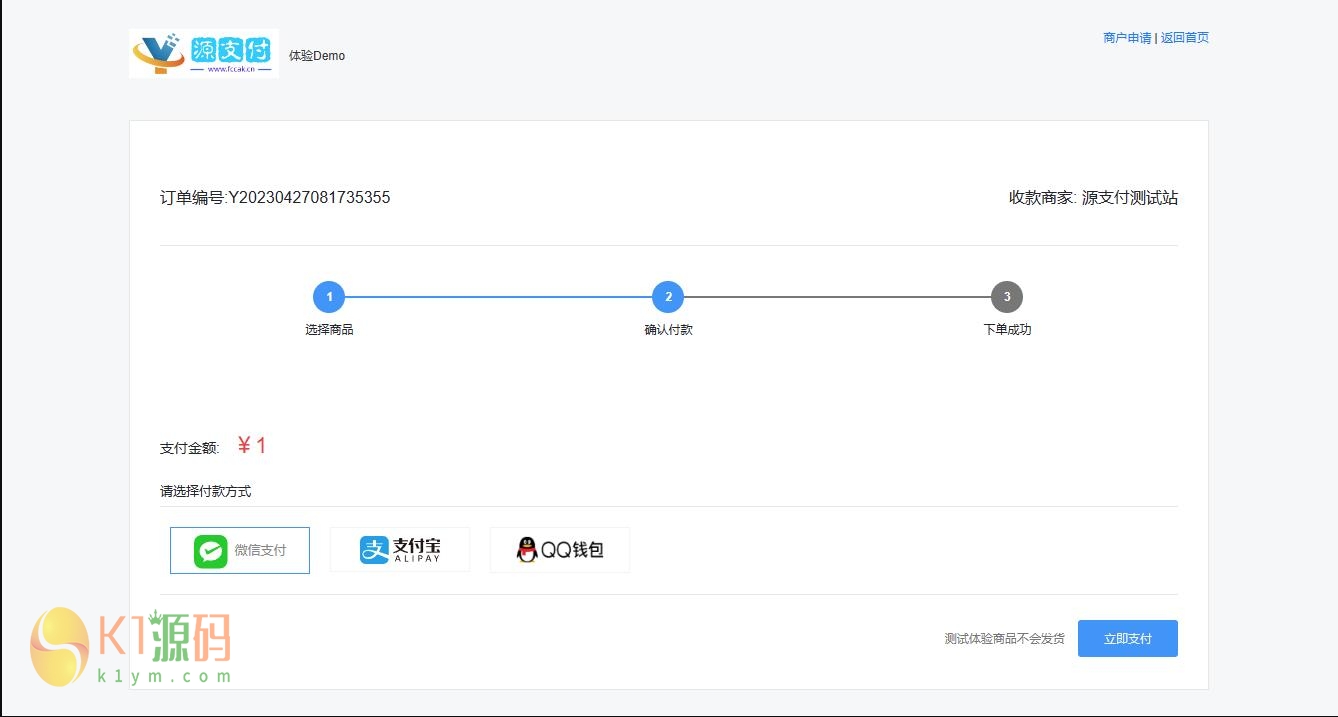
Task: Click the green WeChat Pay icon
Action: pos(211,551)
